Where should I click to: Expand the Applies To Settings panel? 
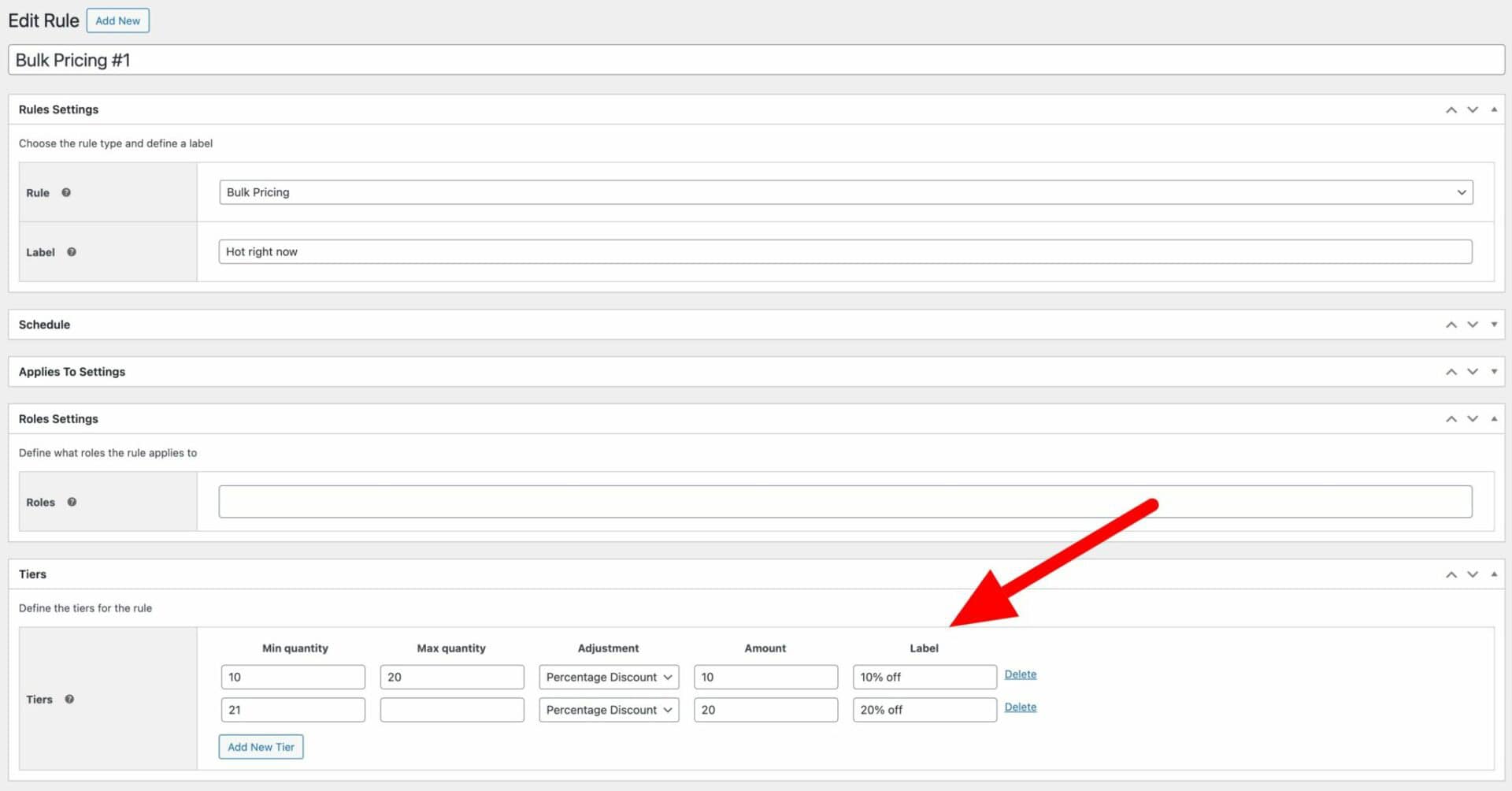coord(1493,372)
